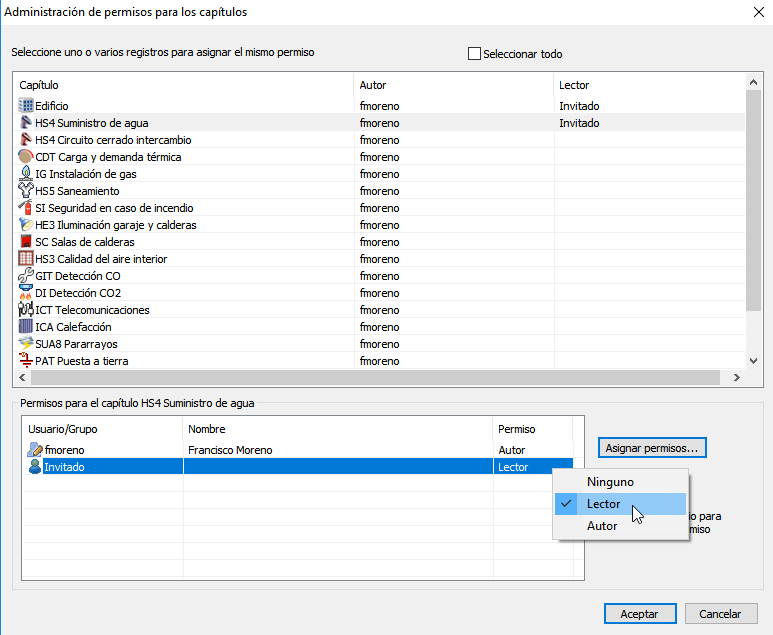
Task: Select the CDT Carga y demanda térmica row
Action: click(380, 157)
